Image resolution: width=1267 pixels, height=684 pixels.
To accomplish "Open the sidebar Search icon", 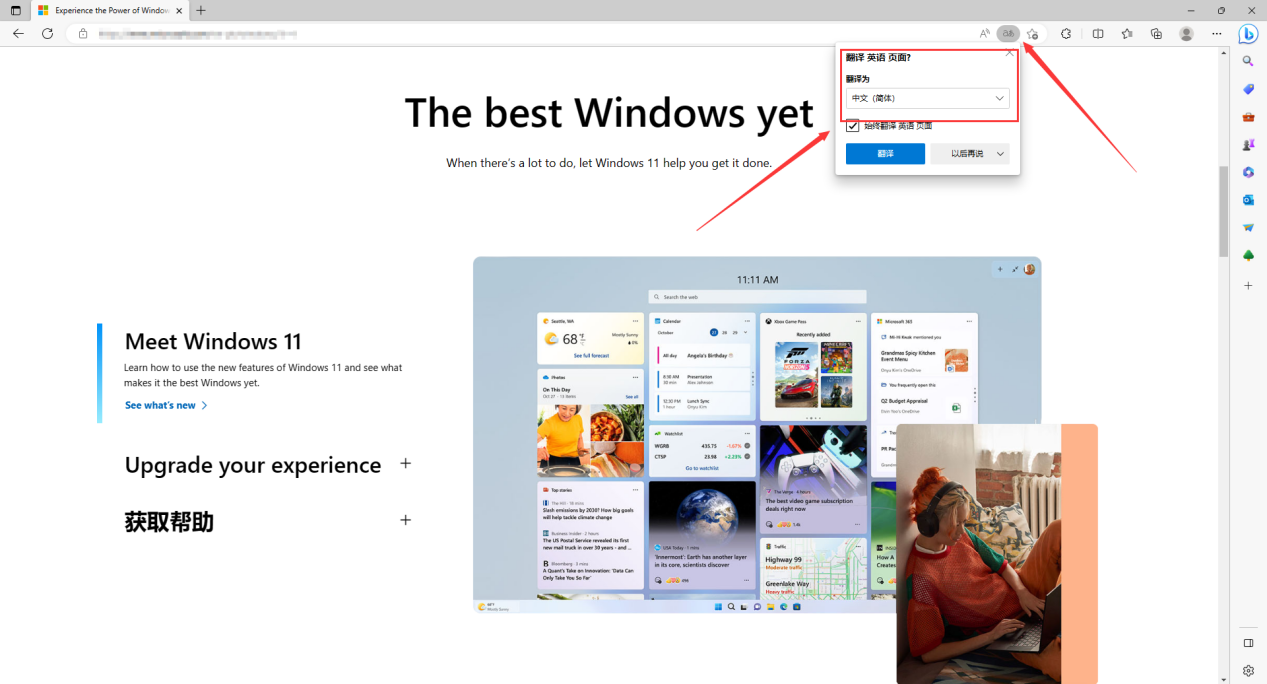I will click(1248, 61).
